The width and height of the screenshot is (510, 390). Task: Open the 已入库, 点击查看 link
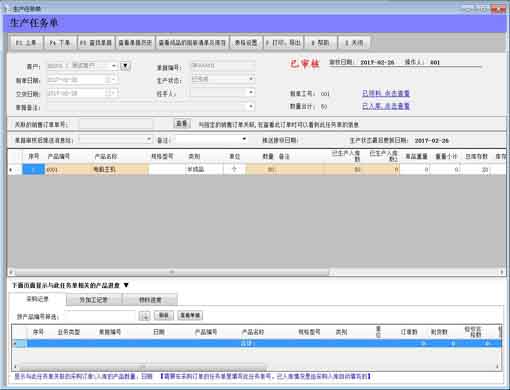(386, 106)
